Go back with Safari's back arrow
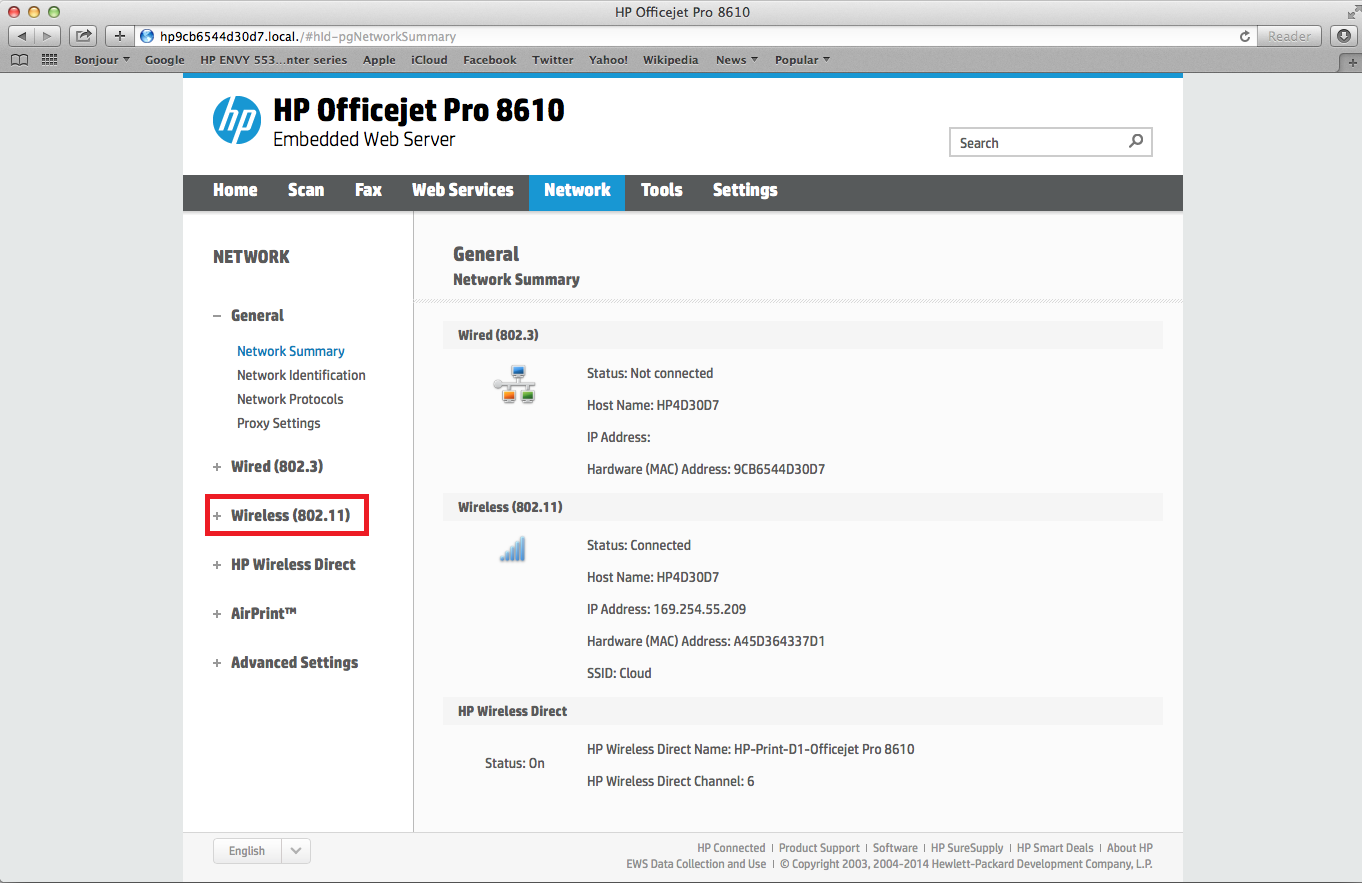Screen dimensions: 1362x883 click(x=22, y=36)
